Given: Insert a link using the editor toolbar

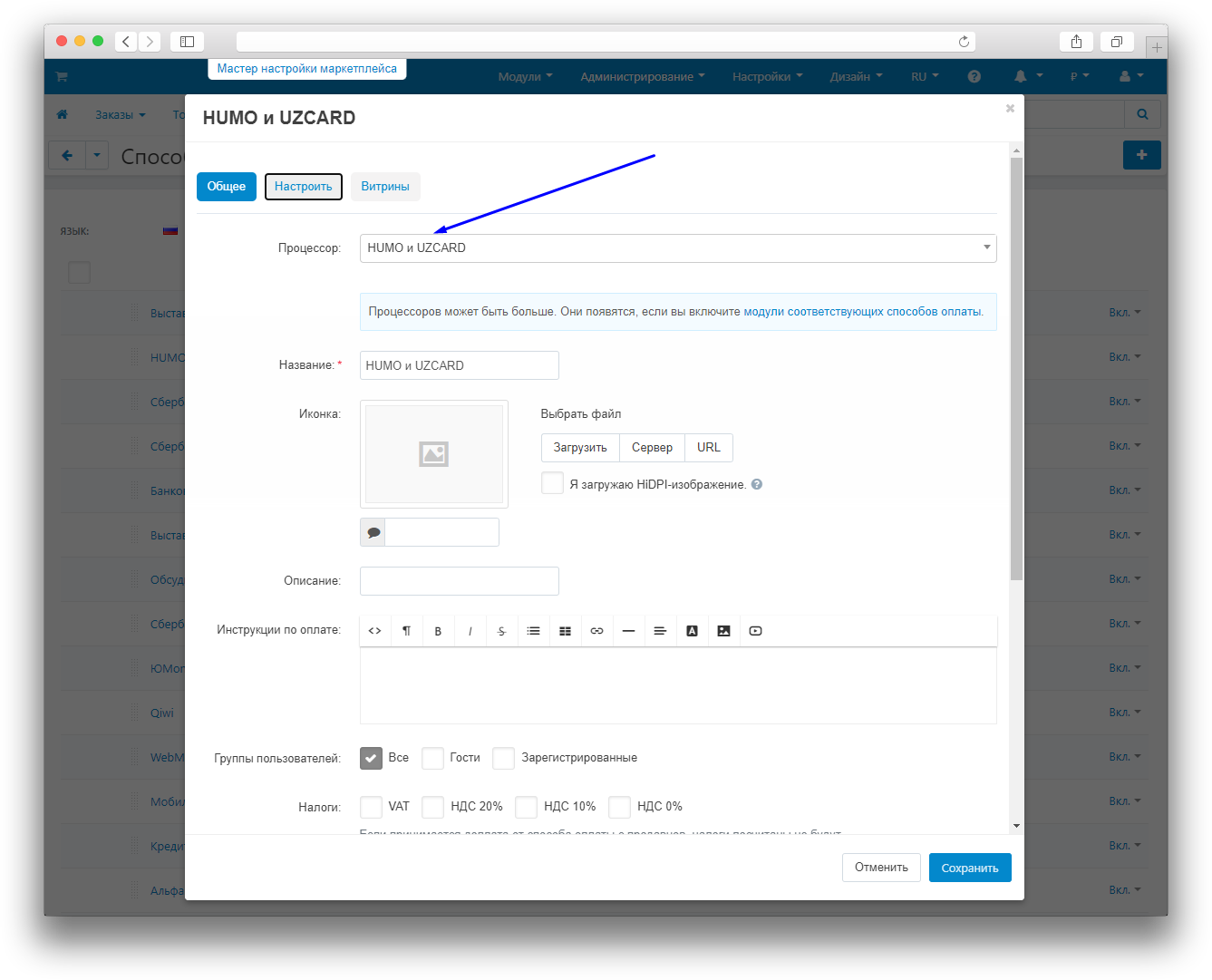Looking at the screenshot, I should coord(596,631).
